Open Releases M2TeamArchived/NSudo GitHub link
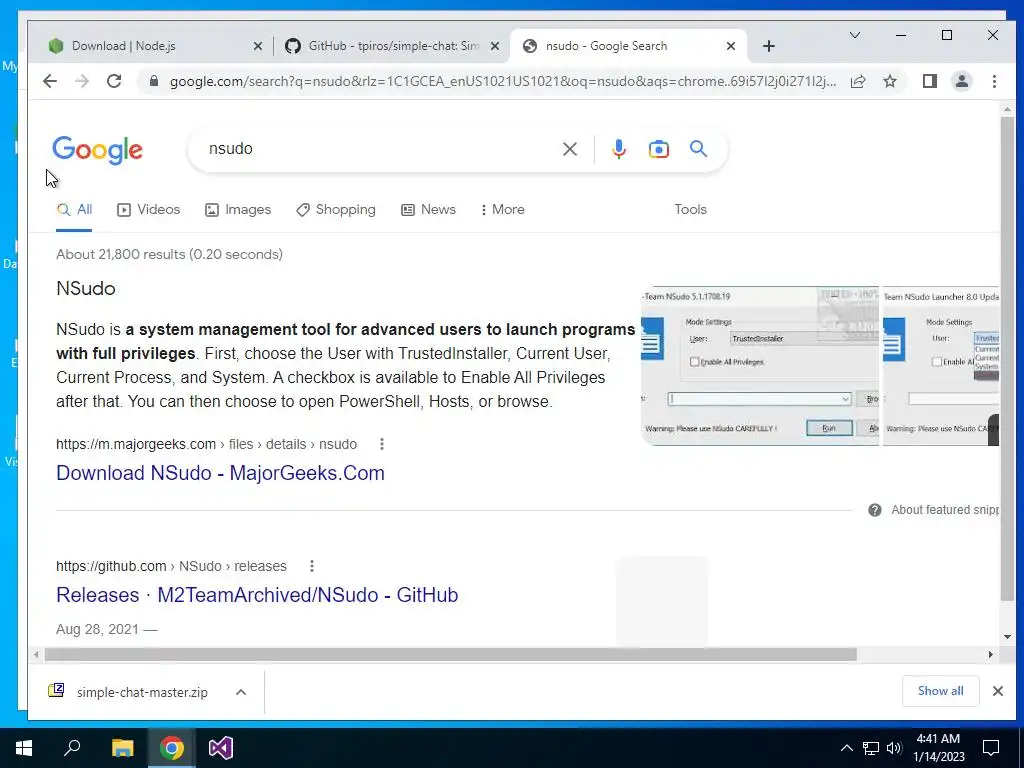 (x=257, y=595)
